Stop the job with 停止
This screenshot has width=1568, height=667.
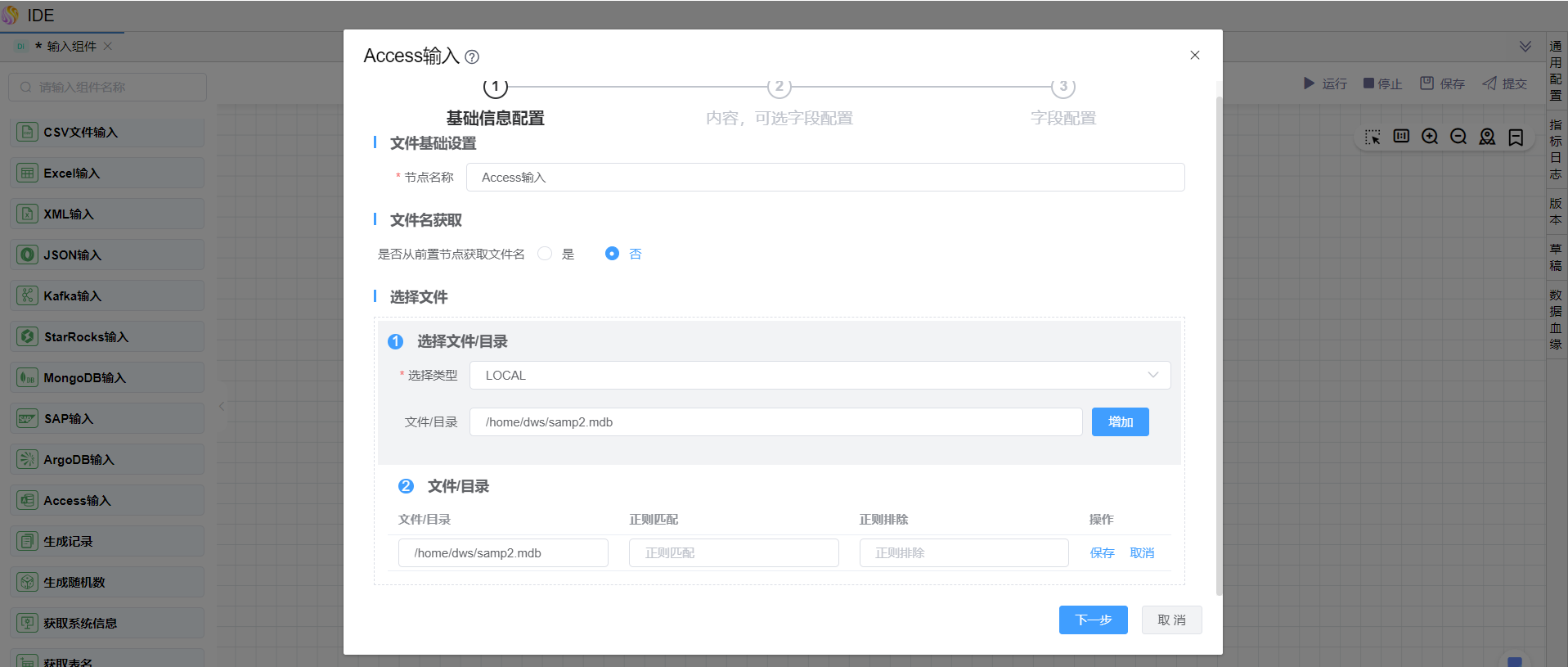click(1383, 83)
